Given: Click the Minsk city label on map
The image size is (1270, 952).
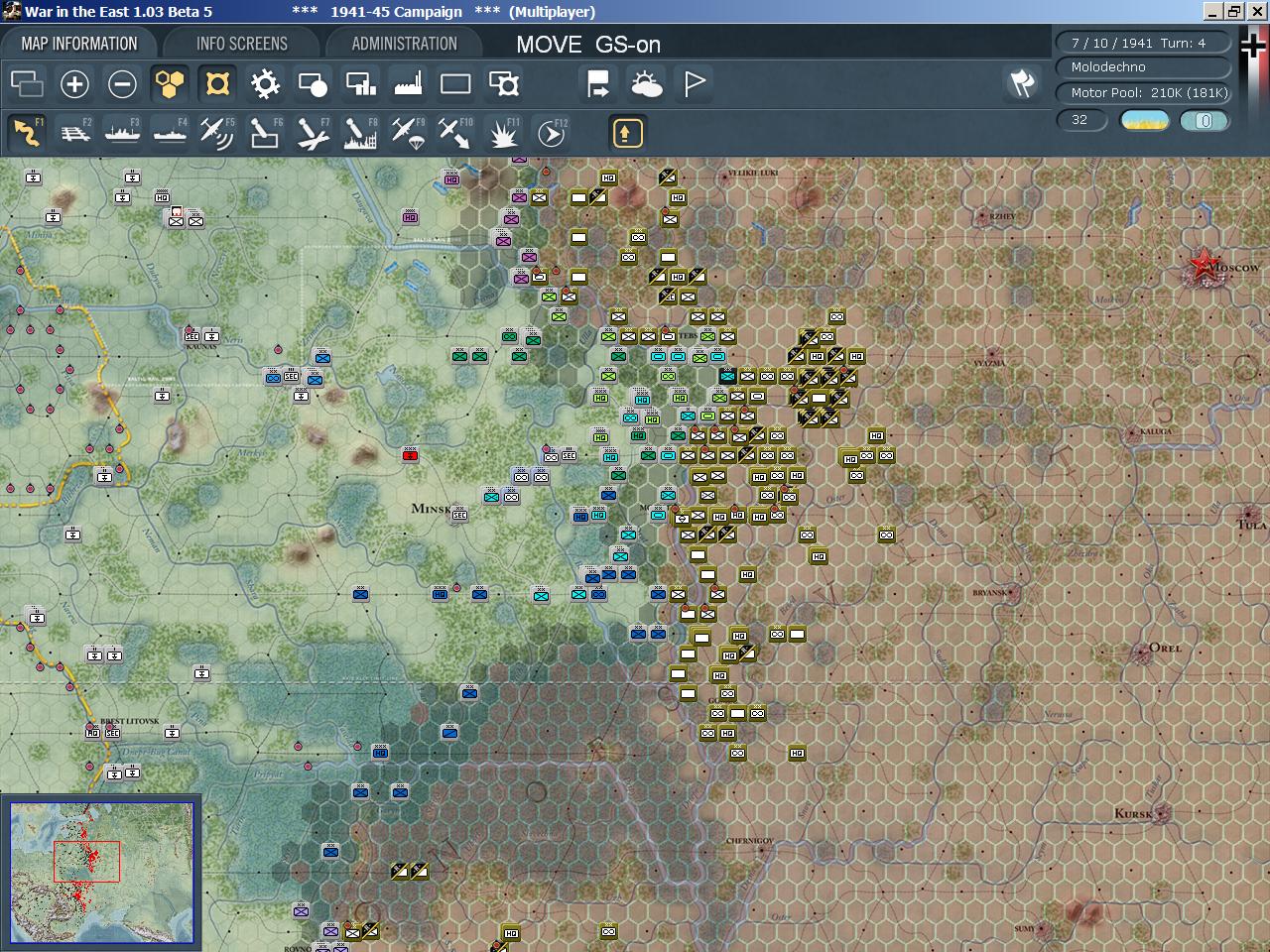Looking at the screenshot, I should (x=431, y=509).
